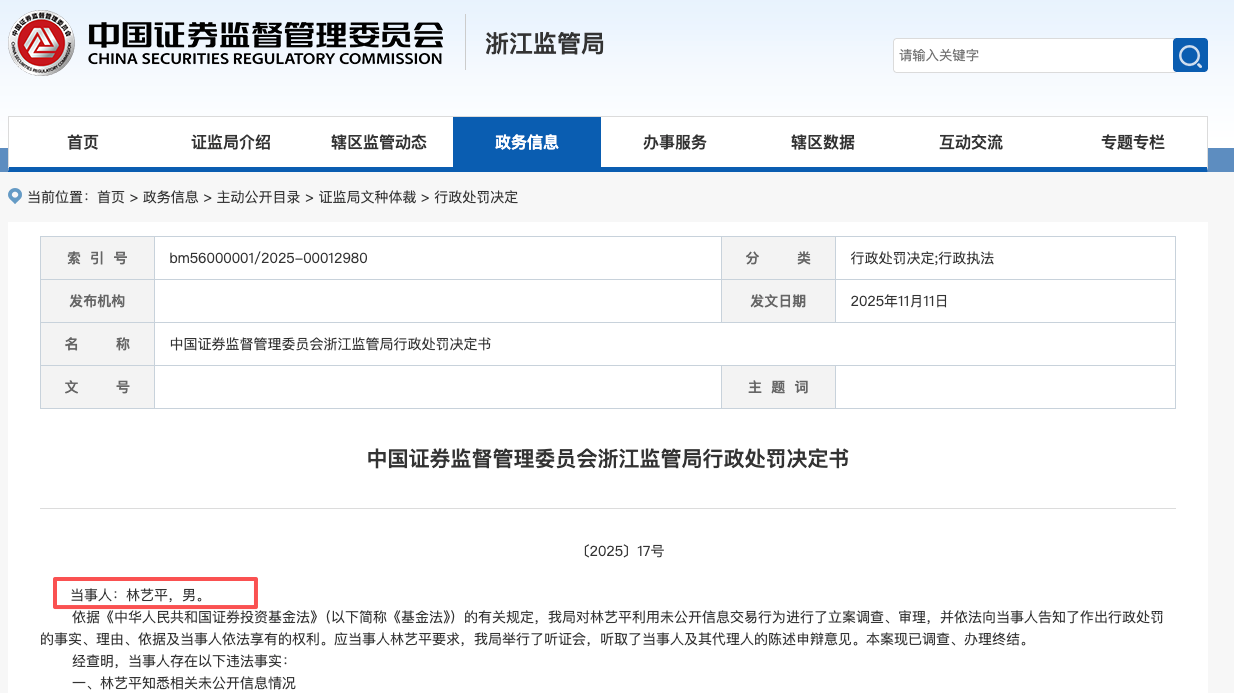Open the 互动交流 section

(969, 142)
